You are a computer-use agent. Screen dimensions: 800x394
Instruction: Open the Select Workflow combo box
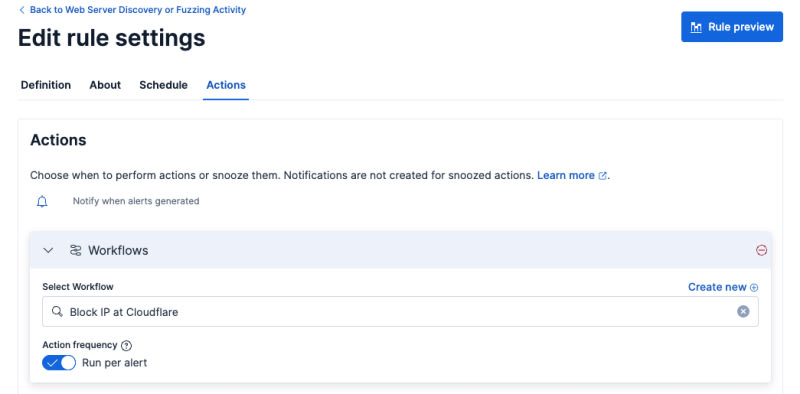(x=400, y=311)
